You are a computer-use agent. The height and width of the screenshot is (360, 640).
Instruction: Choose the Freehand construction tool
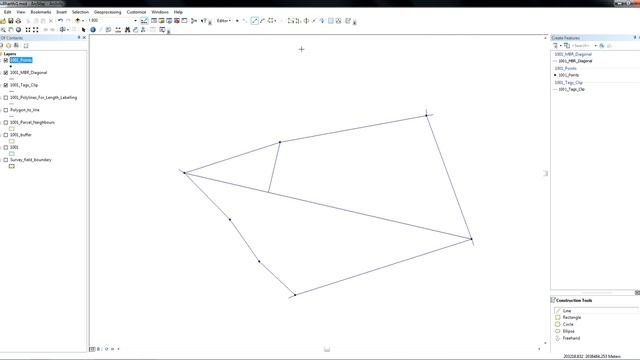[x=571, y=338]
